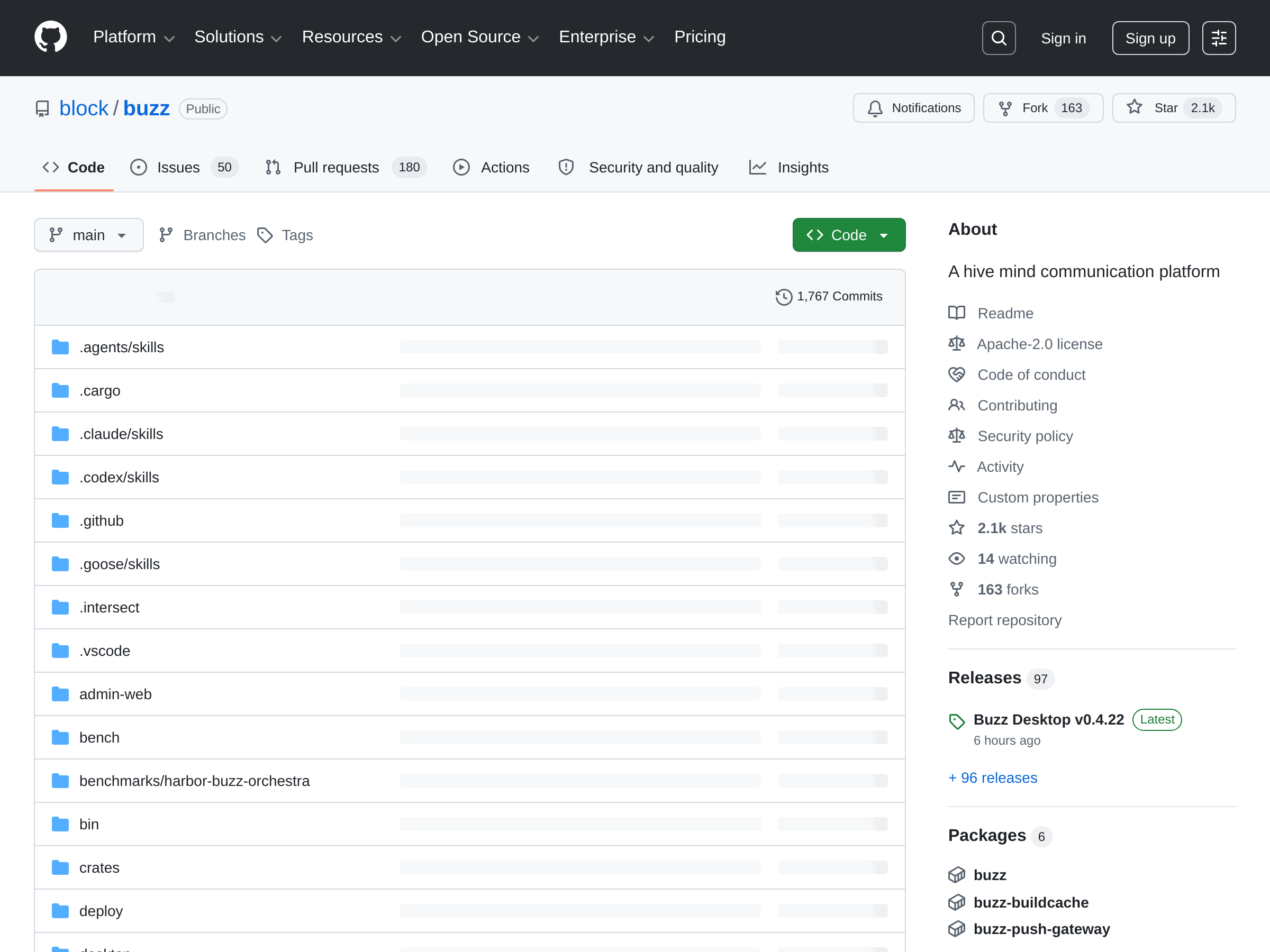The height and width of the screenshot is (952, 1270).
Task: Expand the Resources menu
Action: 351,38
